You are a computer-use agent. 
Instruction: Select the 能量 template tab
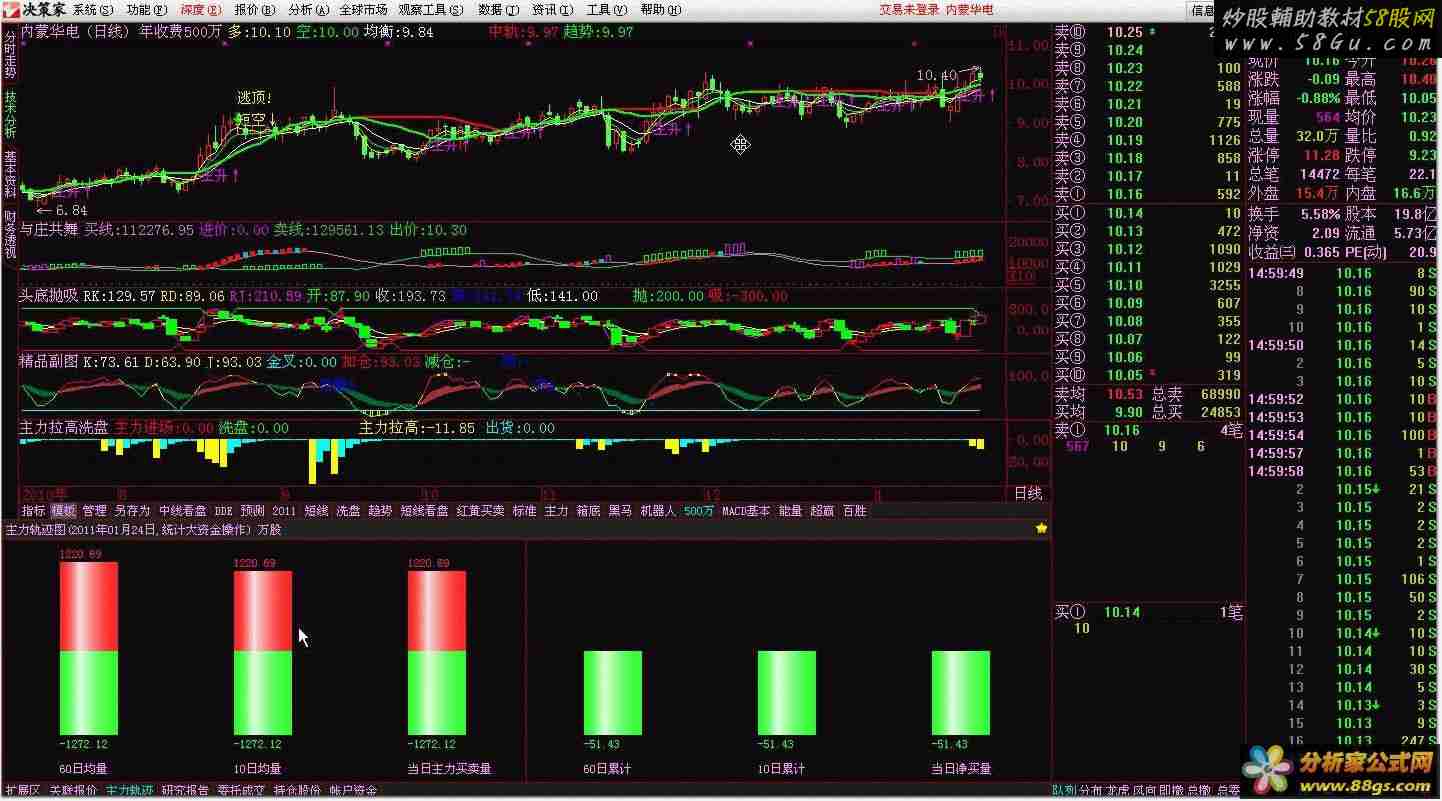pyautogui.click(x=790, y=511)
